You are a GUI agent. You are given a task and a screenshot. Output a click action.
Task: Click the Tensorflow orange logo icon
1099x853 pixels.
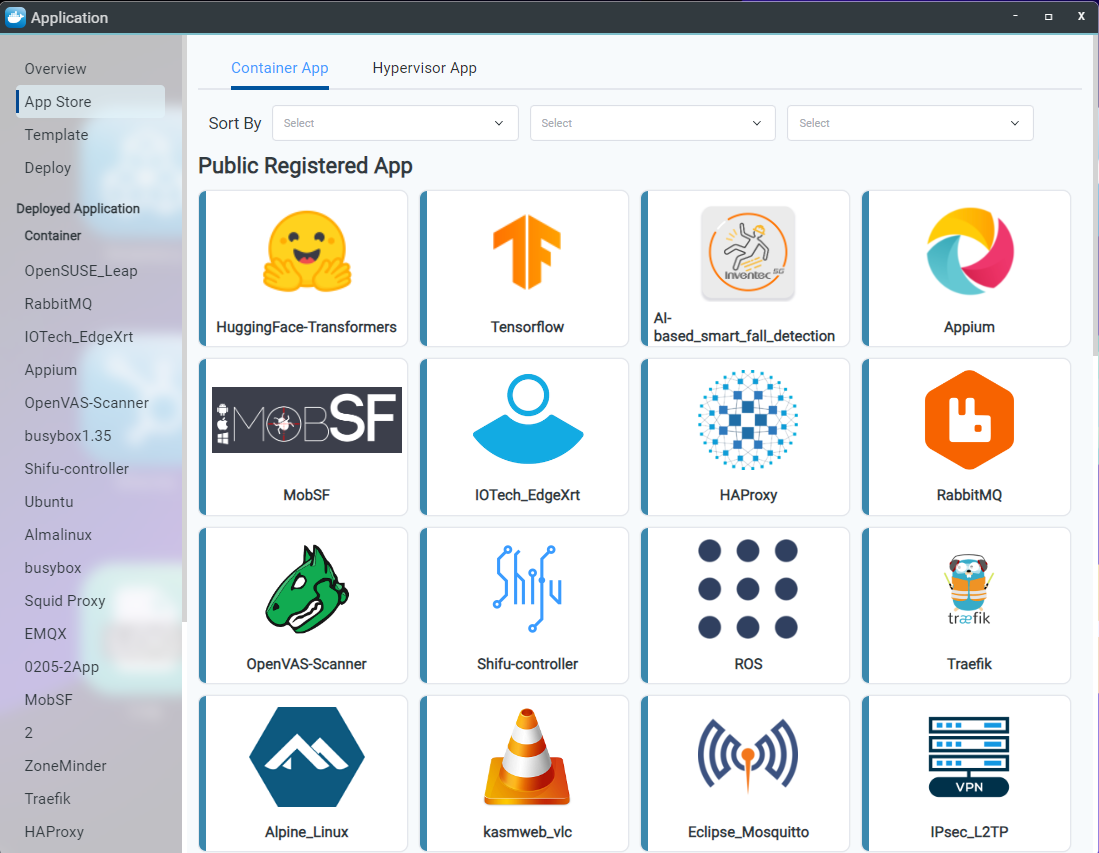tap(527, 252)
